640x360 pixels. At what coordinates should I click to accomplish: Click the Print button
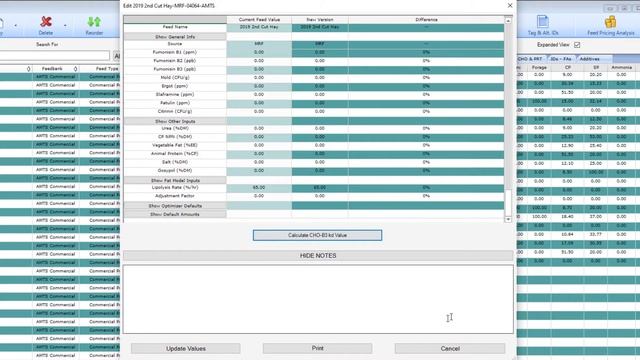[x=318, y=348]
